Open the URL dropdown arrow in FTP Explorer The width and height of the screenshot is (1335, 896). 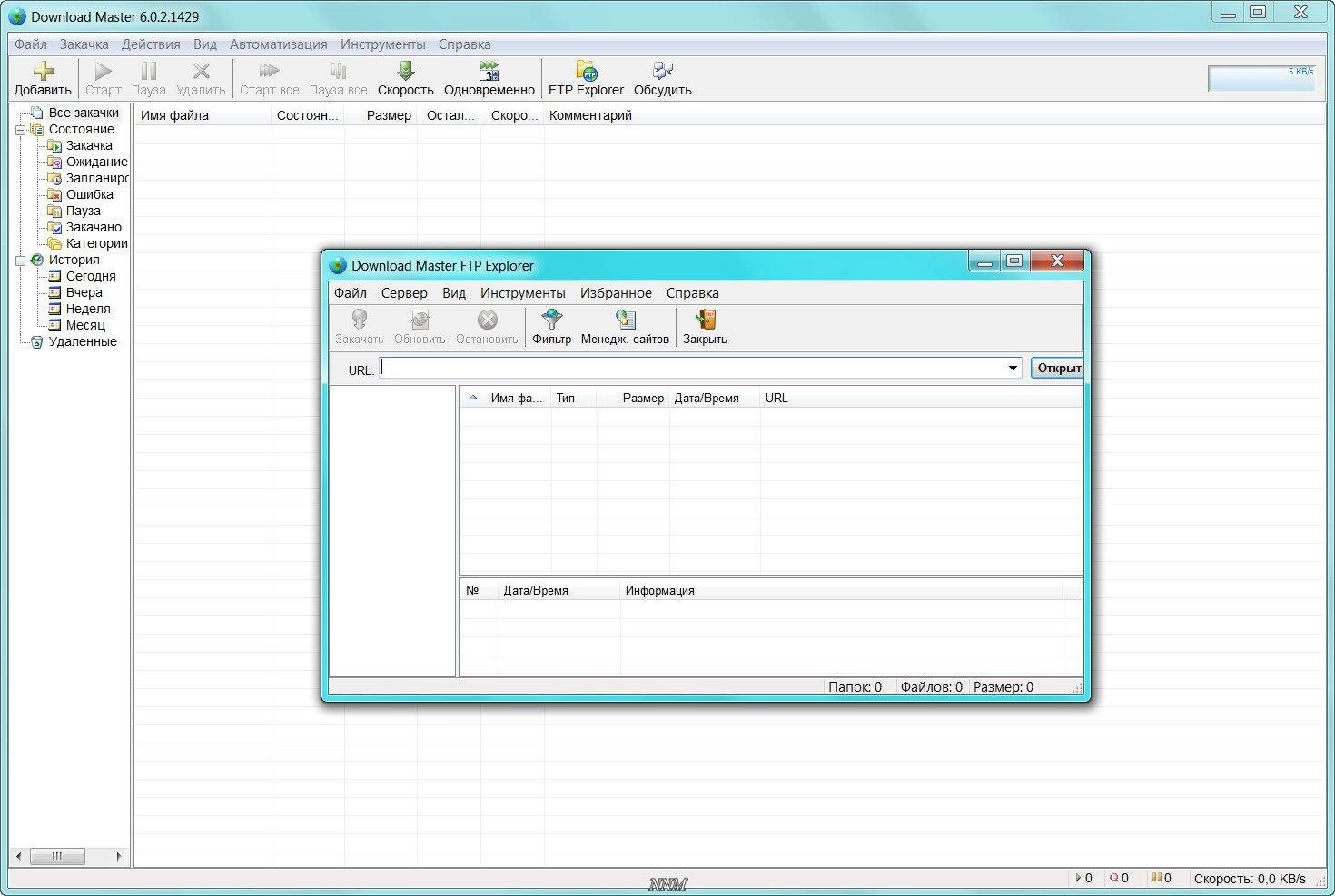[1013, 368]
